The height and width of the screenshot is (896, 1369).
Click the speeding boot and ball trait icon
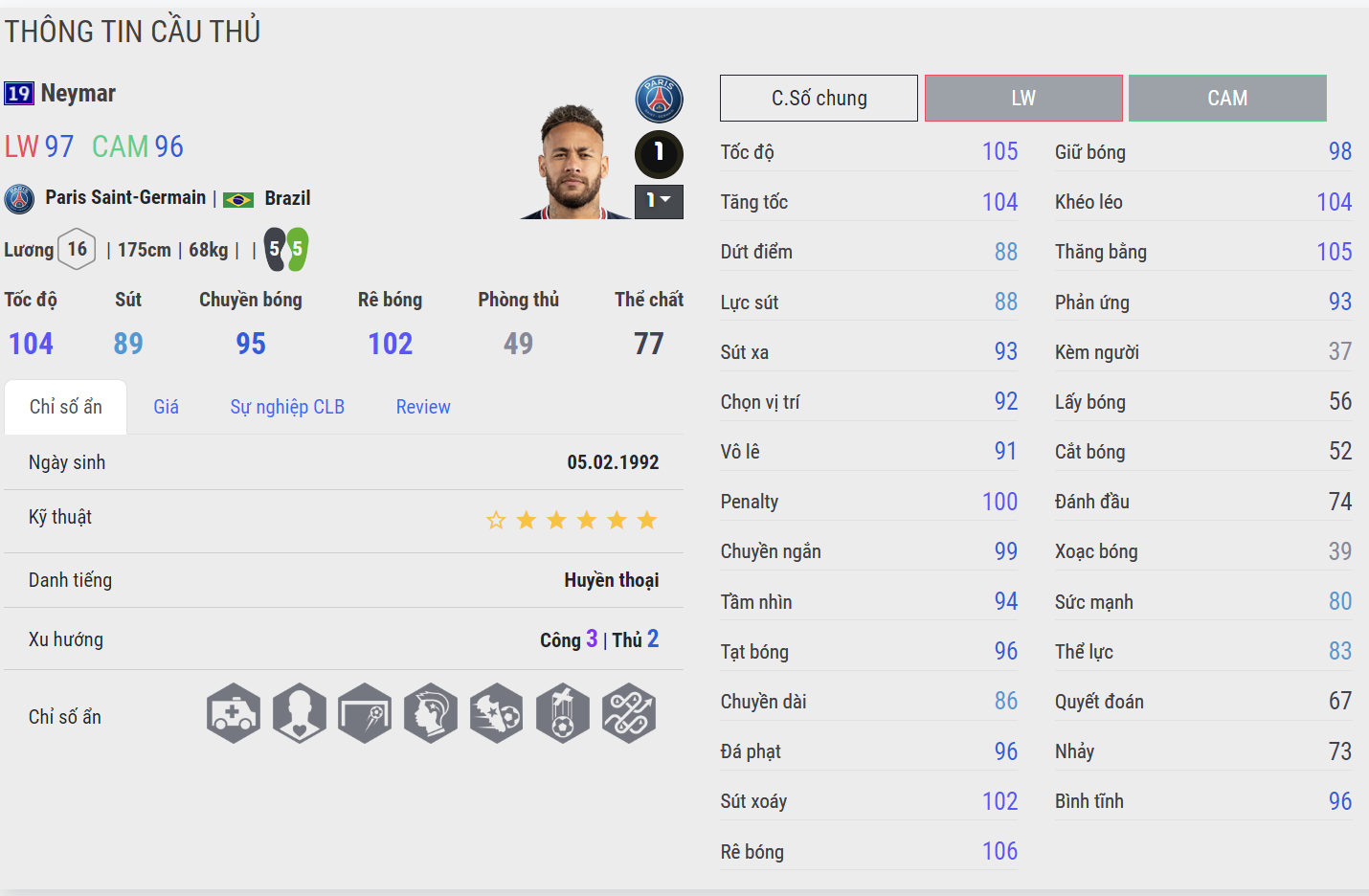click(497, 713)
